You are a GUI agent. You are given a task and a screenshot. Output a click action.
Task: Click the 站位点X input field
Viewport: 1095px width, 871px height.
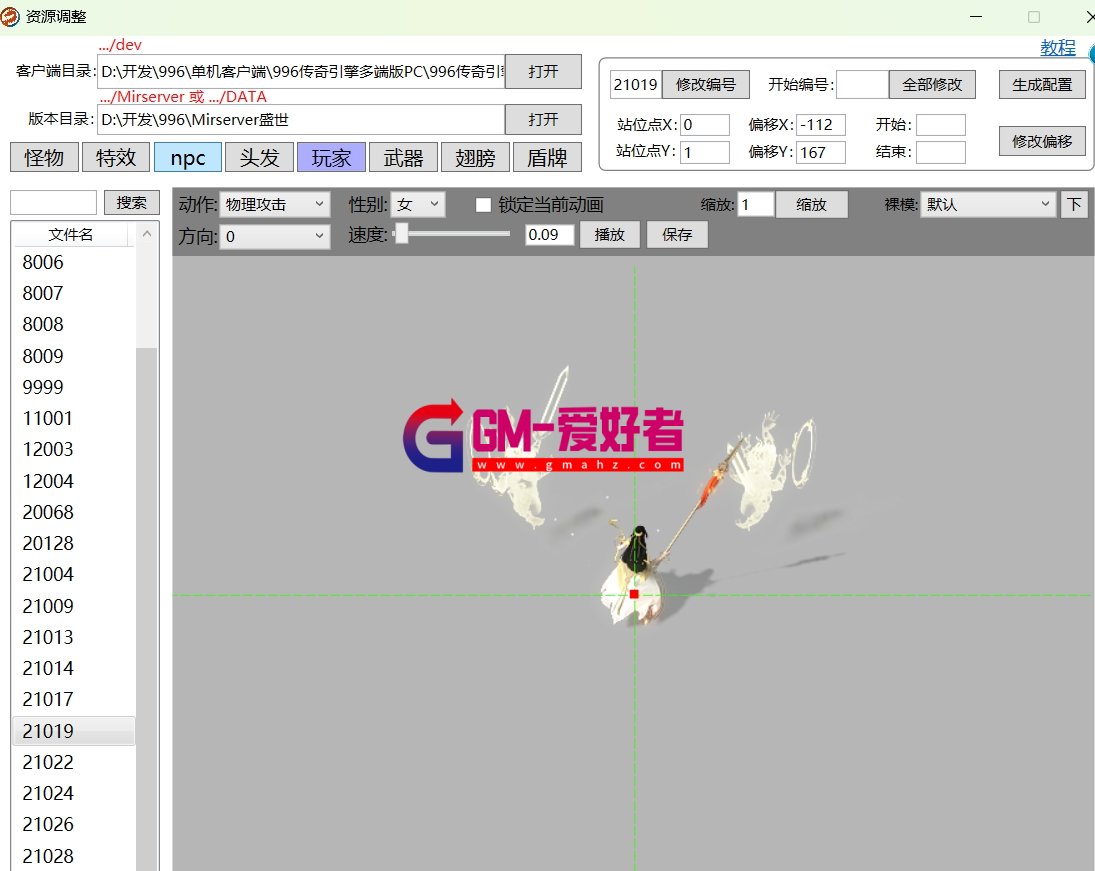pyautogui.click(x=705, y=125)
